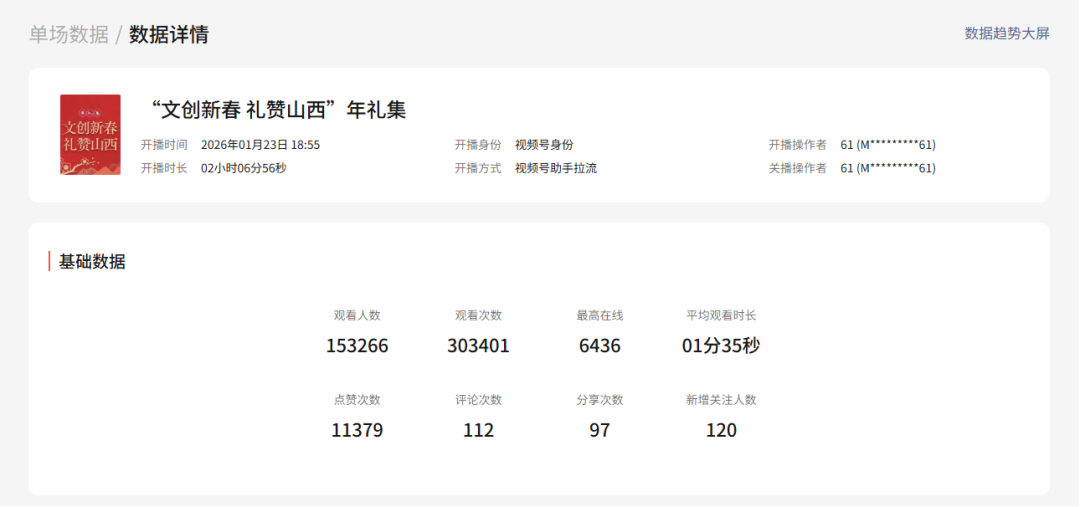Click the 评论次数 value 112
Viewport: 1080px width, 507px height.
[x=478, y=430]
